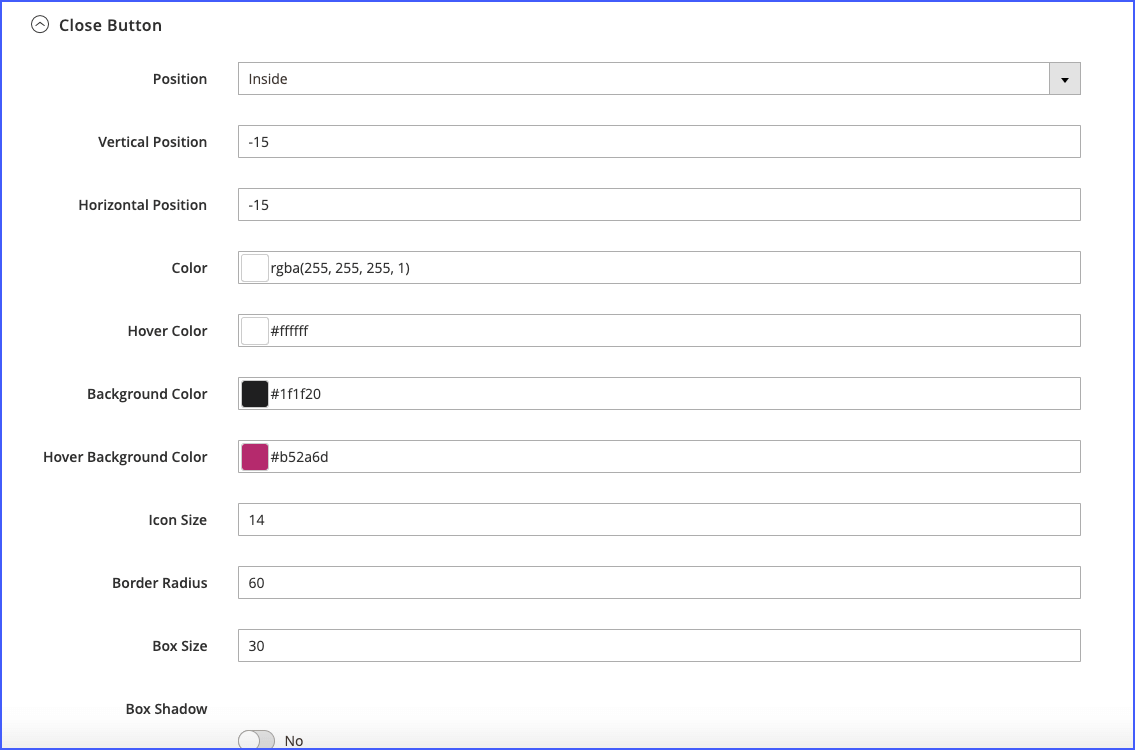
Task: Open the pink Hover Background Color swatch
Action: click(x=255, y=457)
